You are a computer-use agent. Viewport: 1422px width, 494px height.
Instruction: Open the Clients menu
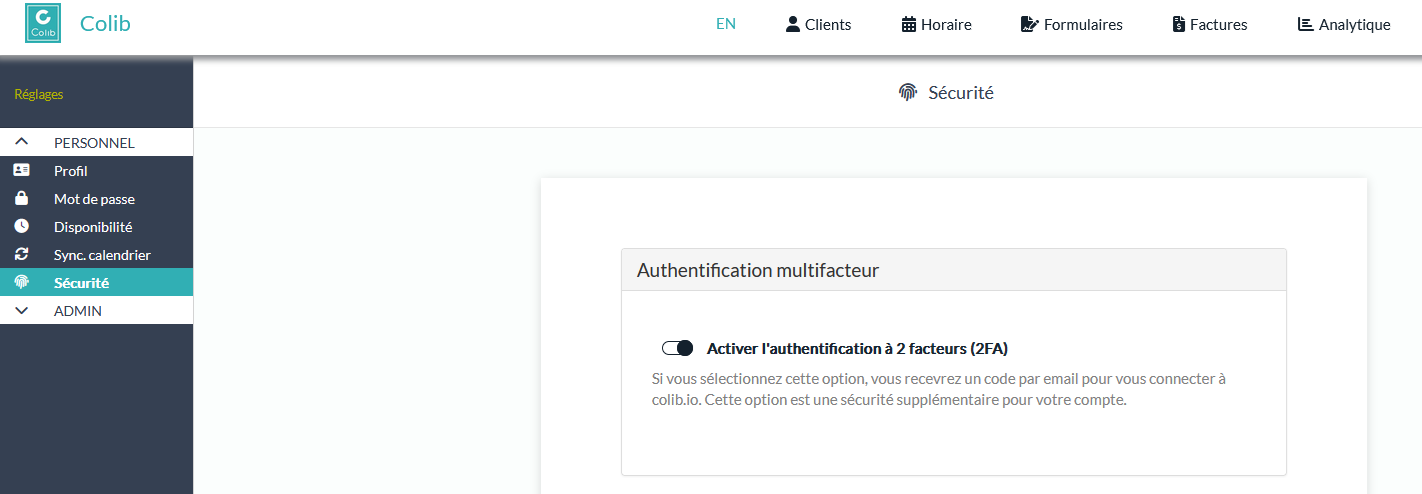pos(819,24)
